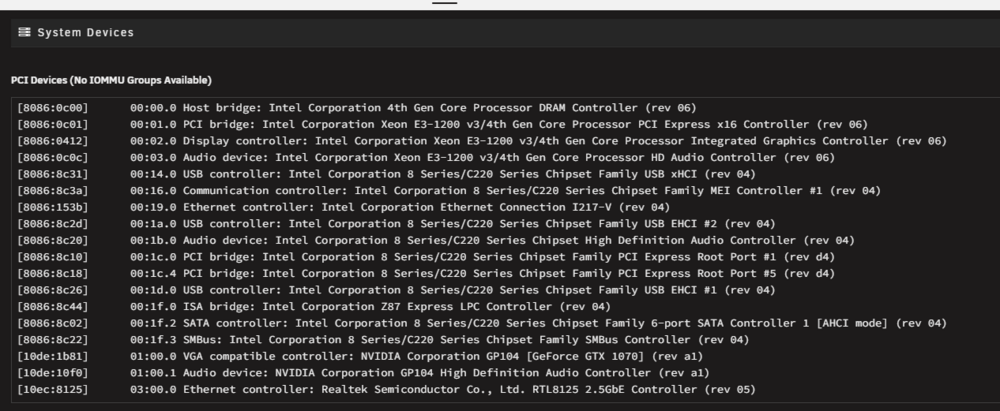Image resolution: width=1000 pixels, height=411 pixels.
Task: Select the USB EHCI #2 controller row
Action: point(396,224)
